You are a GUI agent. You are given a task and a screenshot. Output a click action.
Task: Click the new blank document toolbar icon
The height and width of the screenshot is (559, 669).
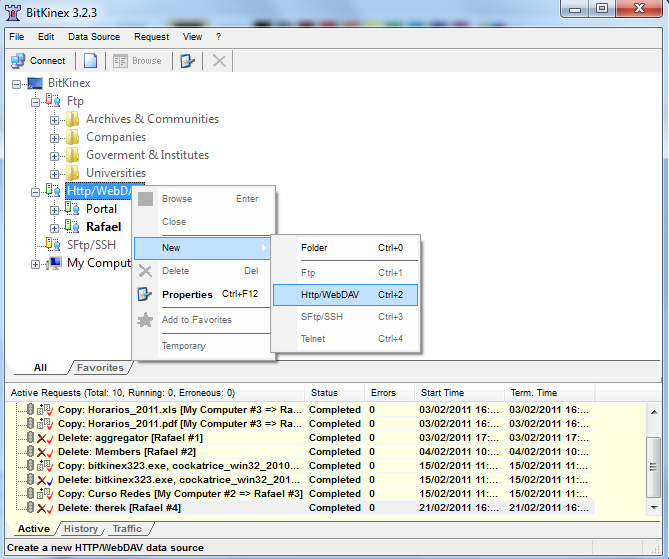pos(90,61)
